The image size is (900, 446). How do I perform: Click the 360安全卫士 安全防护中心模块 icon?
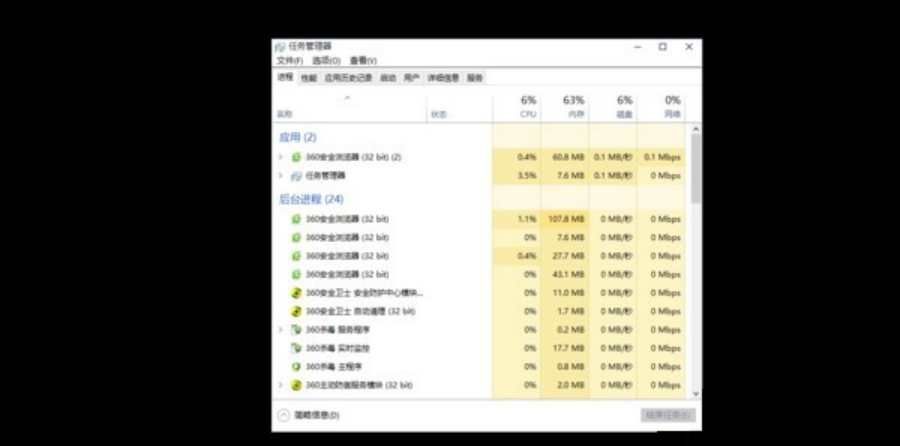coord(296,293)
